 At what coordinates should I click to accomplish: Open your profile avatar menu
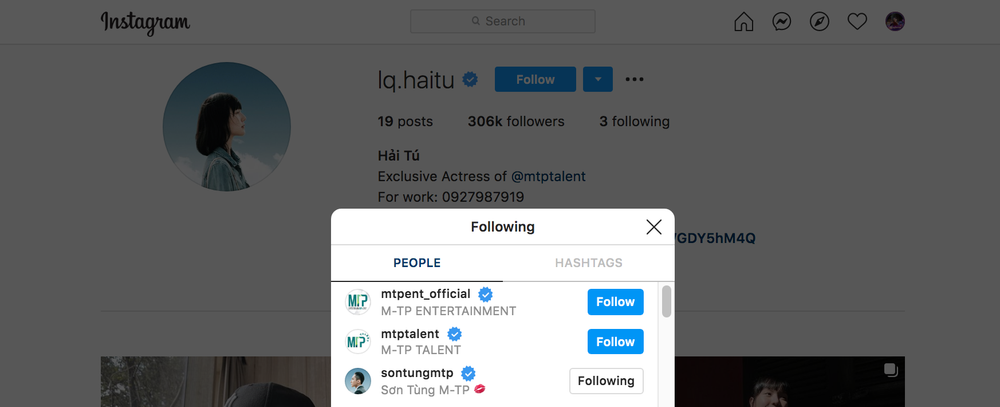click(x=895, y=22)
